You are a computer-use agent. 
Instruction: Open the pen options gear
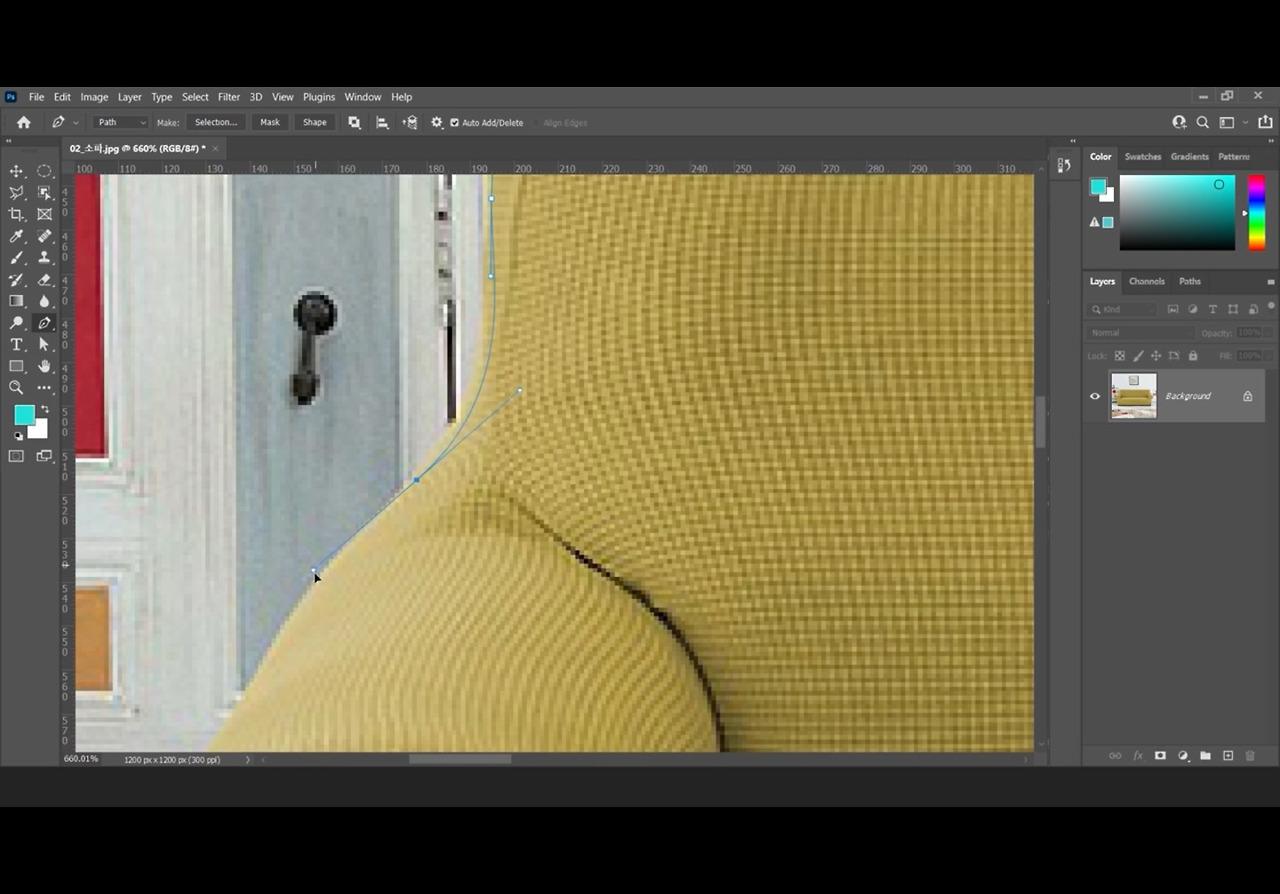pos(437,122)
